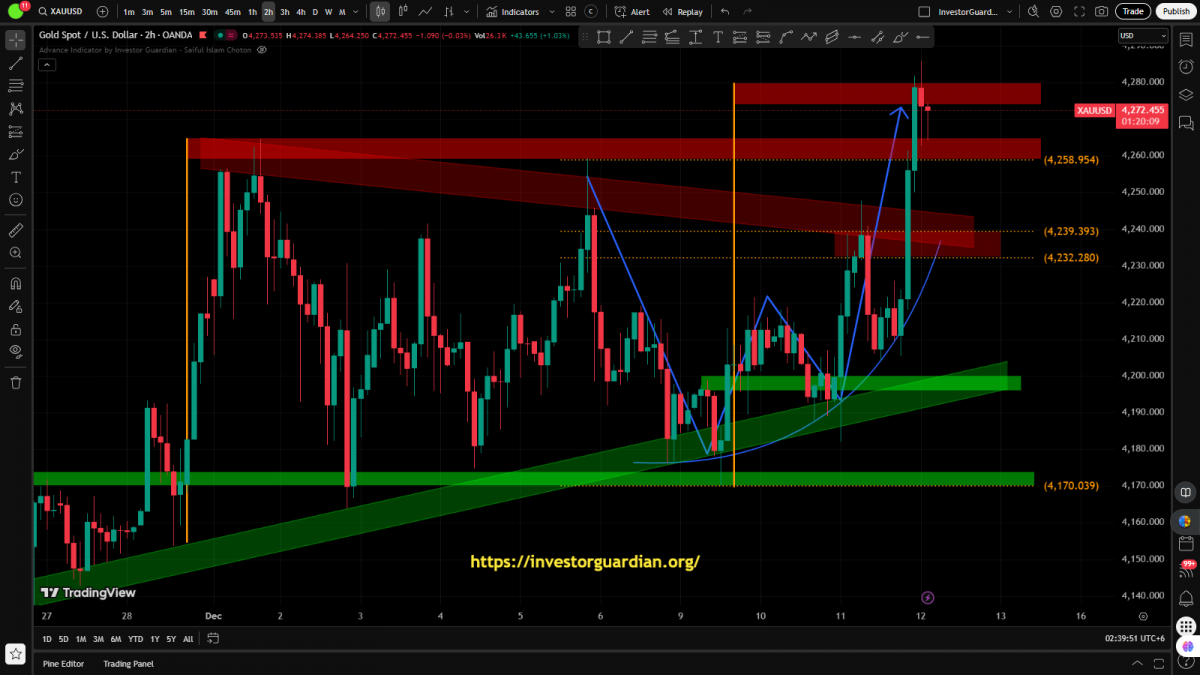
Task: Start Bar Replay mode
Action: click(682, 12)
